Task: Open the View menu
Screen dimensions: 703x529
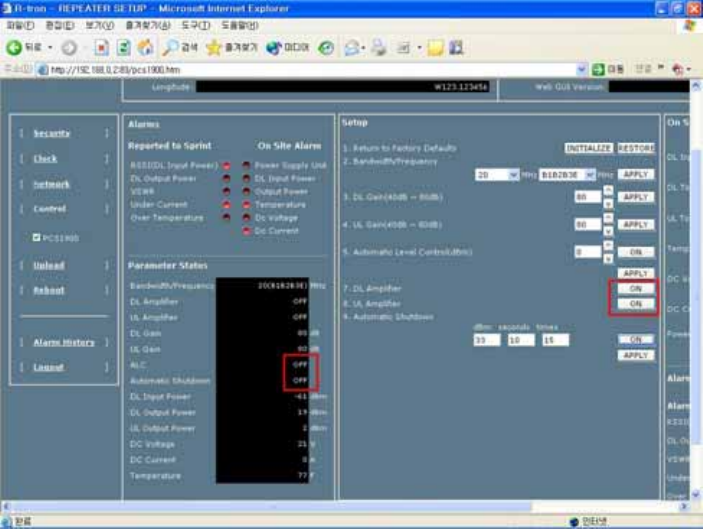Action: point(100,26)
